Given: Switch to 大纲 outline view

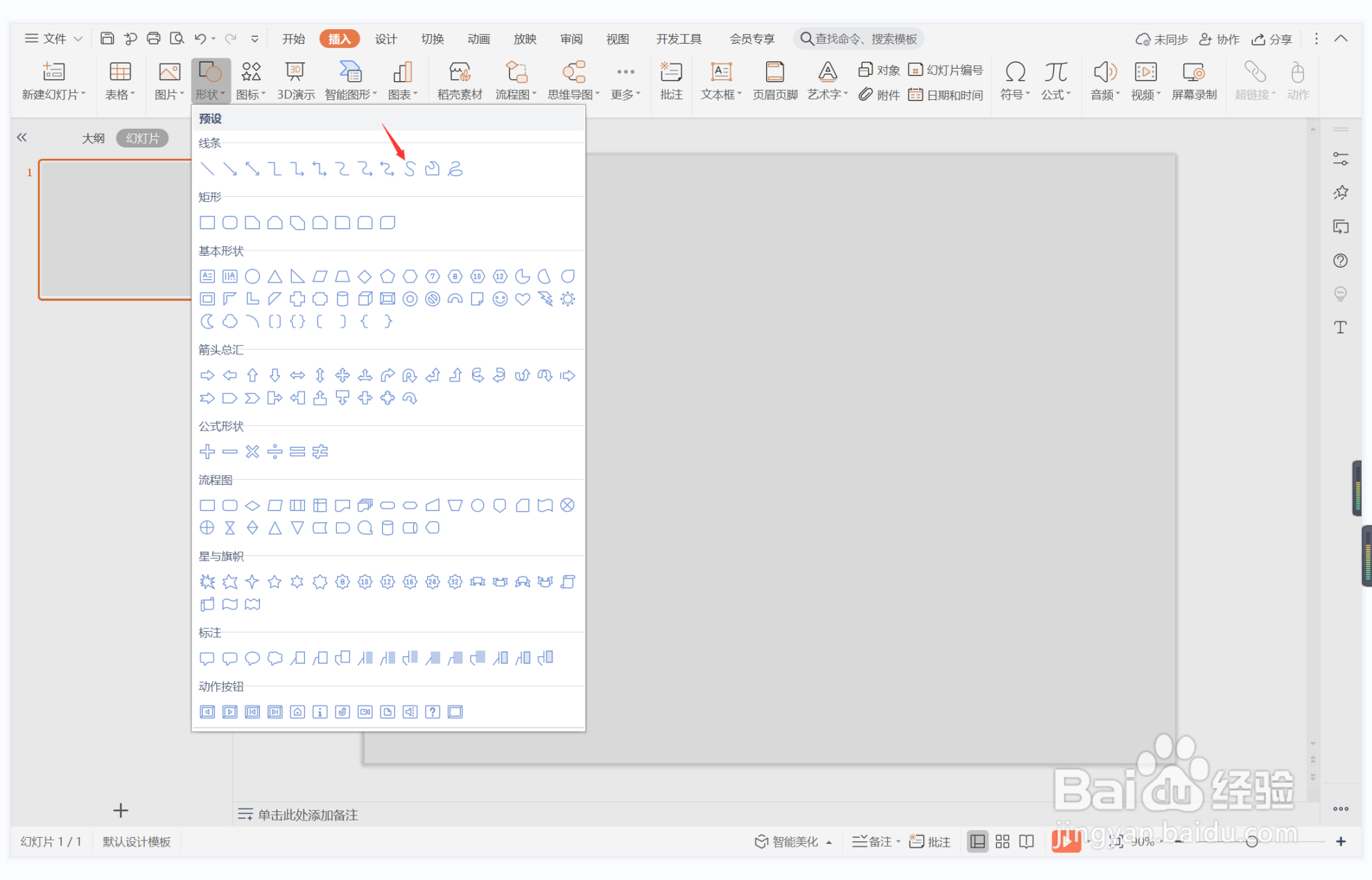Looking at the screenshot, I should (93, 138).
